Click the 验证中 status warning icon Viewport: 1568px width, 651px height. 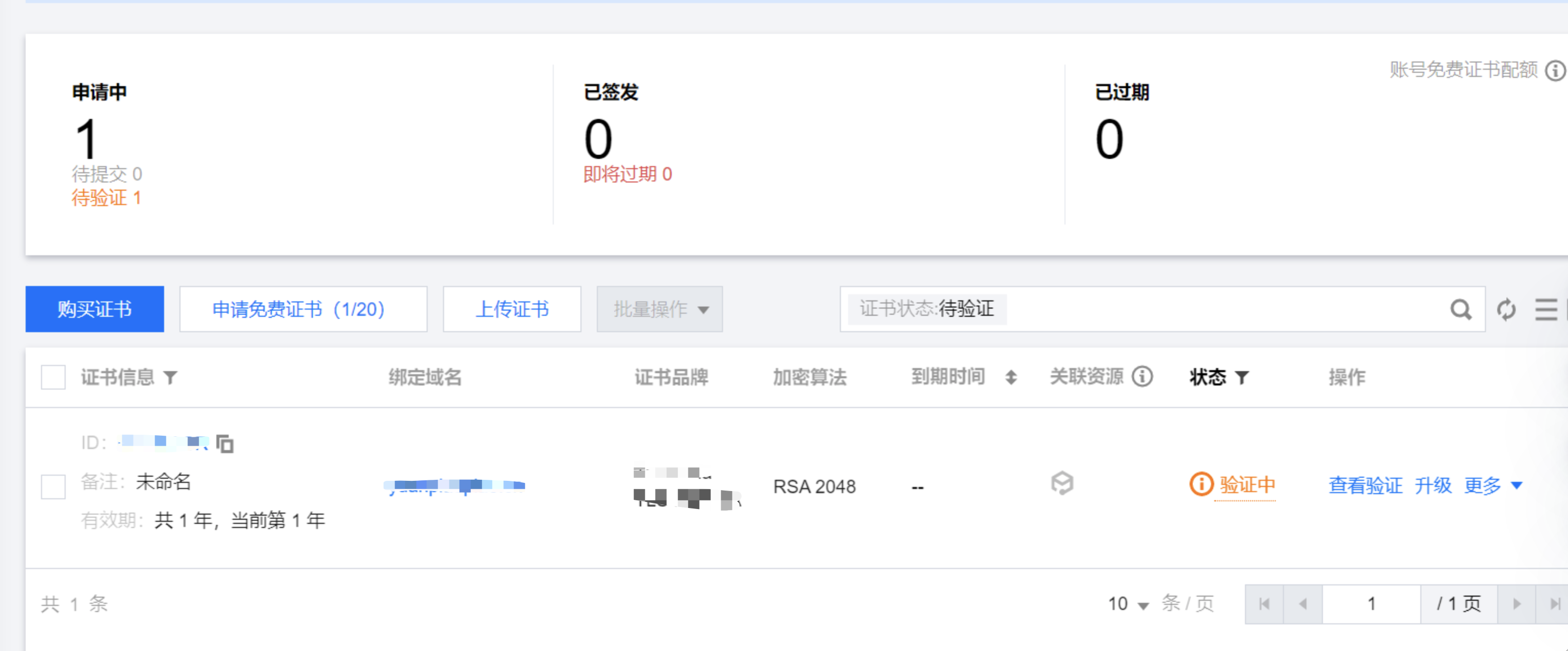[x=1201, y=484]
